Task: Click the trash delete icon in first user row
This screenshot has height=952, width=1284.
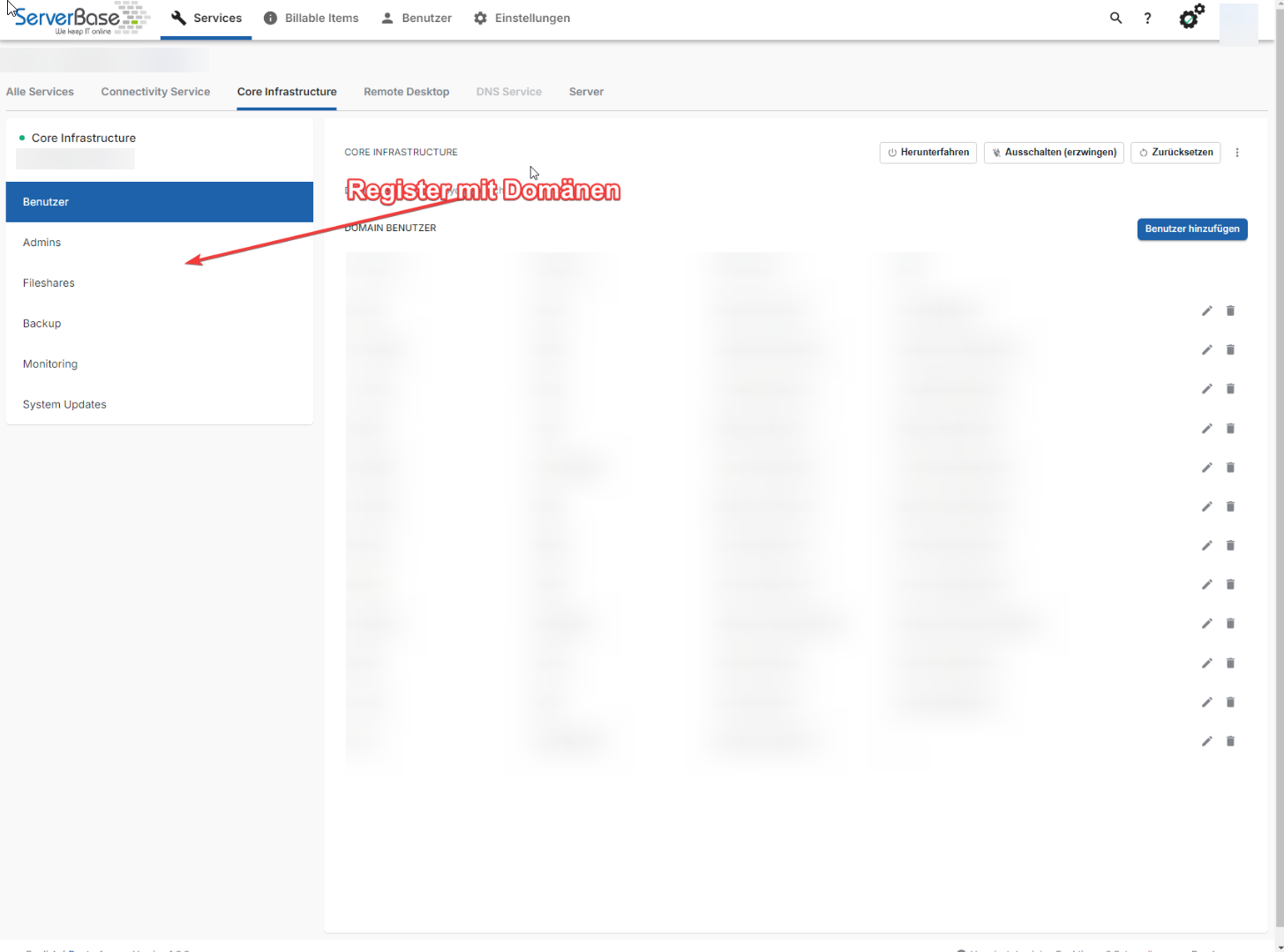Action: pyautogui.click(x=1230, y=311)
